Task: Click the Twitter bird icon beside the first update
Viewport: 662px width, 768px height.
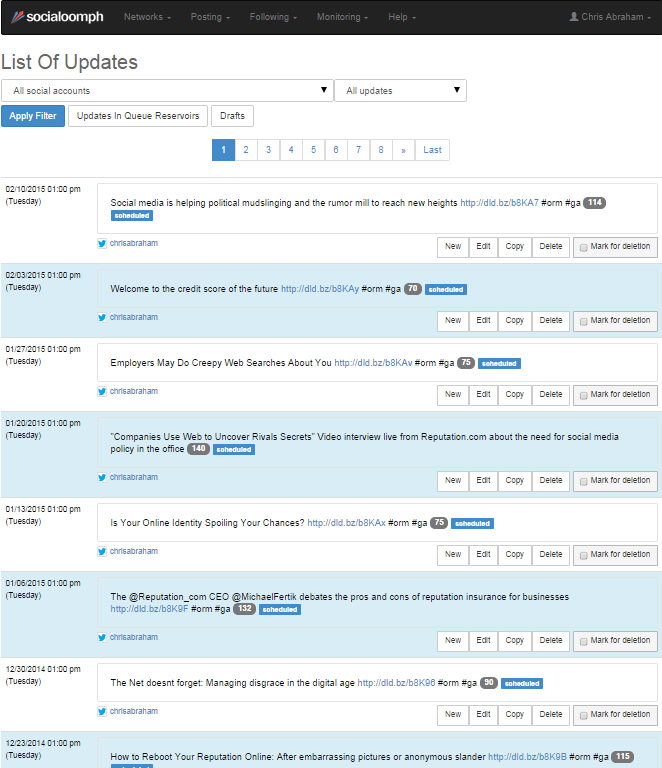Action: (x=102, y=243)
